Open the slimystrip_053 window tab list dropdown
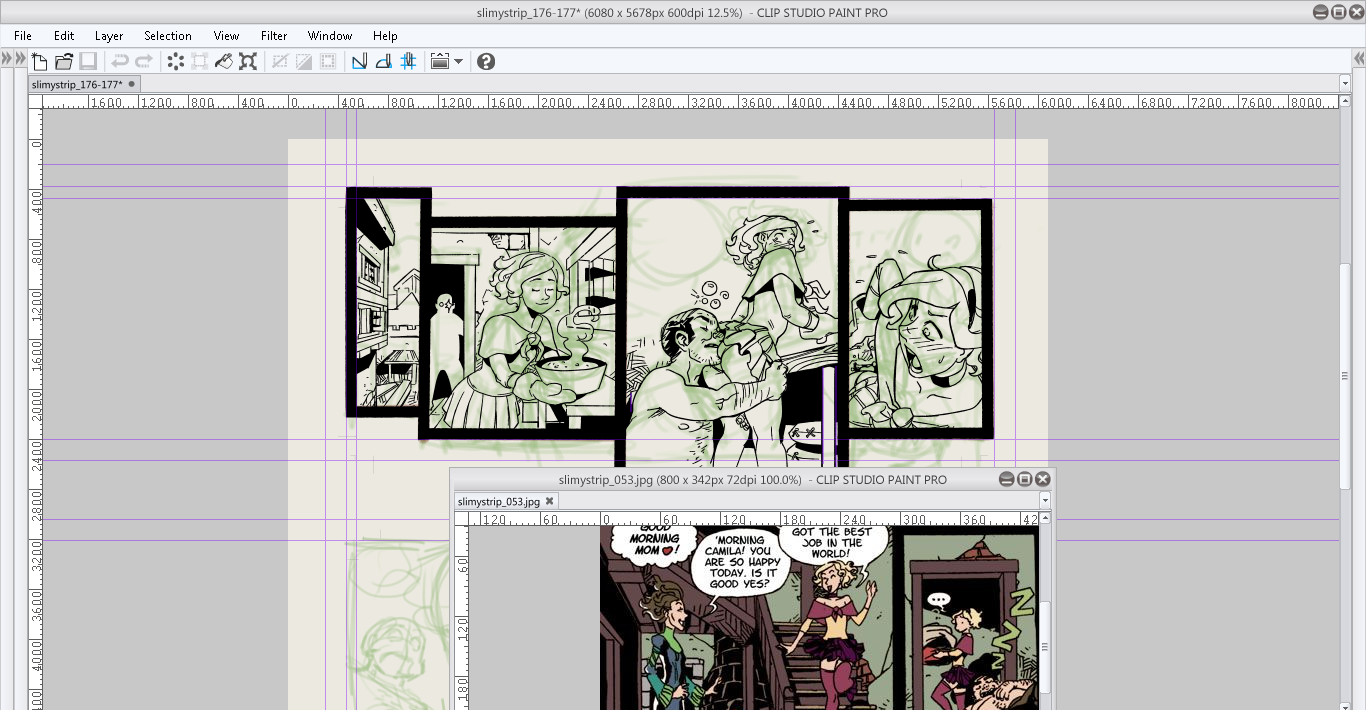Screen dimensions: 1366x710 tap(1045, 501)
